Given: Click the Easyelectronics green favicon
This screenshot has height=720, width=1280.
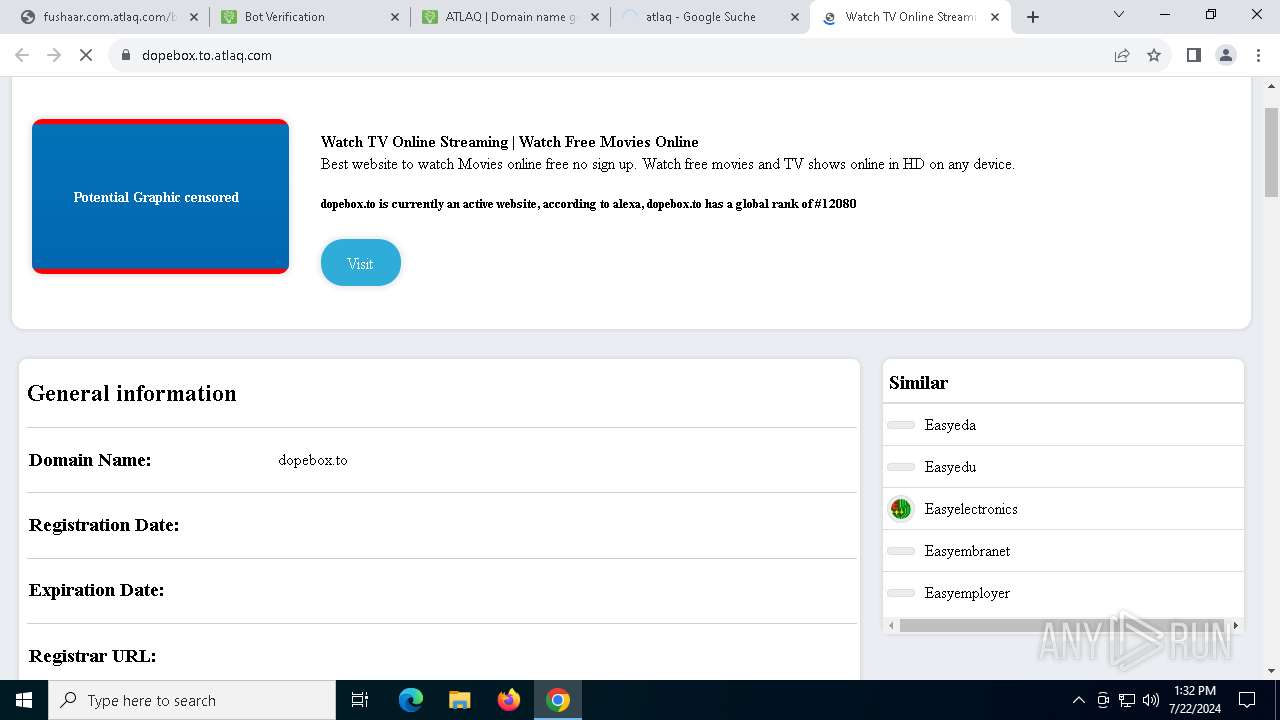Looking at the screenshot, I should point(901,509).
